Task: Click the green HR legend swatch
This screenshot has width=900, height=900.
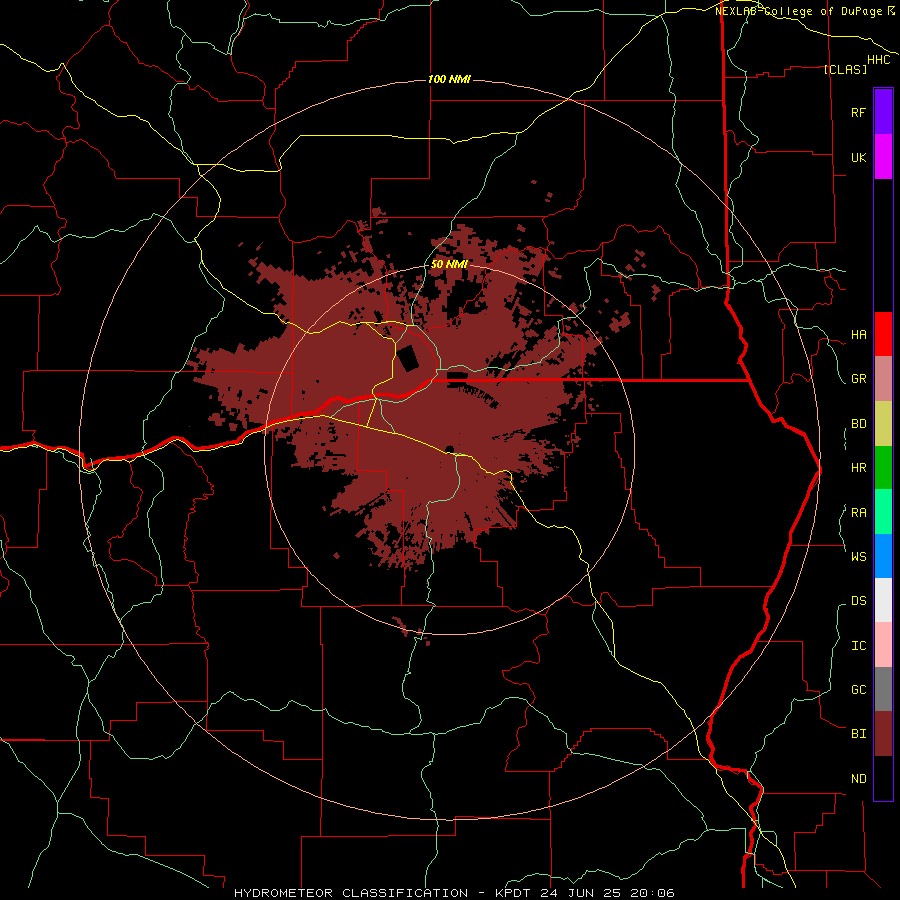Action: pos(883,467)
